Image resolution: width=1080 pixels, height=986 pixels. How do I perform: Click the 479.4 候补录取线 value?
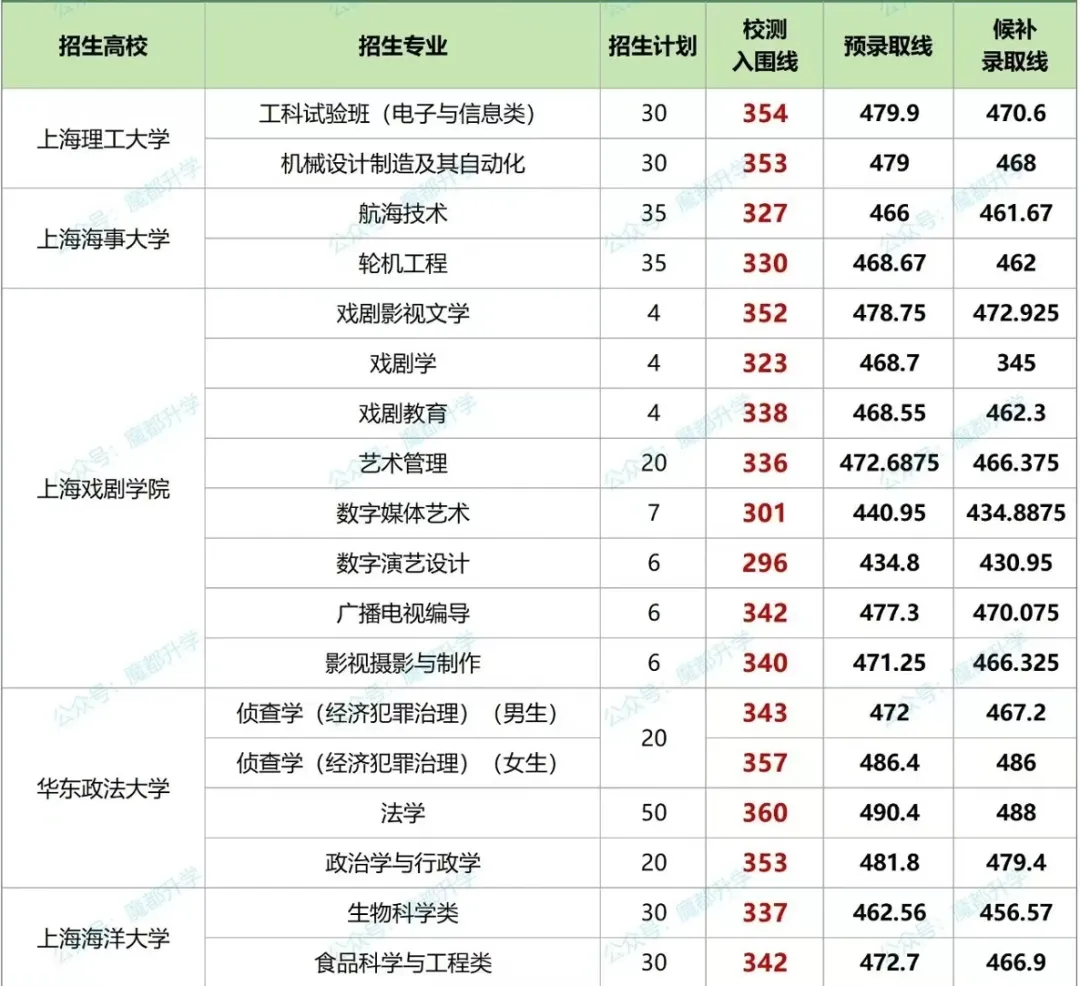click(x=1015, y=863)
